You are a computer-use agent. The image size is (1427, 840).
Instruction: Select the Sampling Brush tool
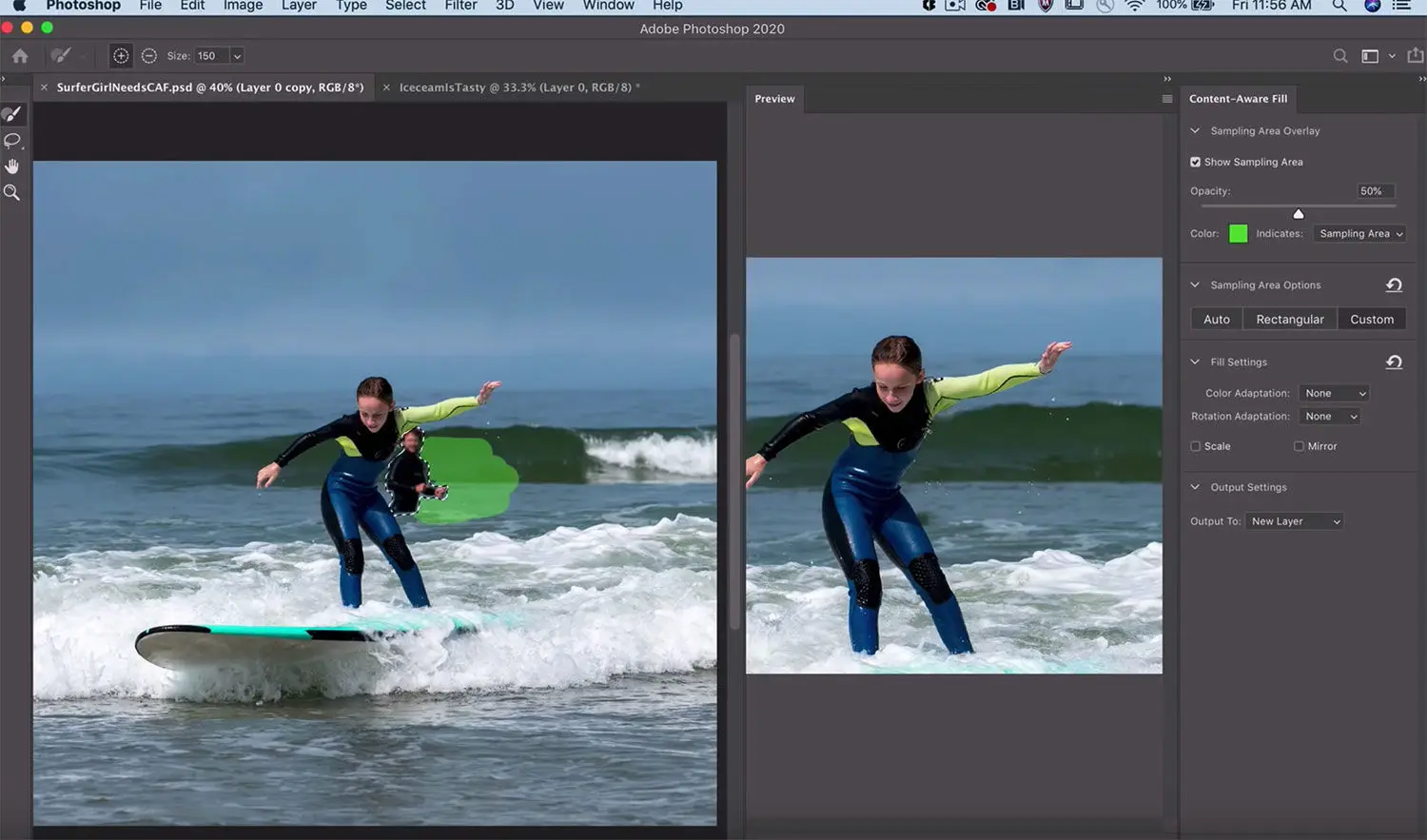pyautogui.click(x=13, y=113)
